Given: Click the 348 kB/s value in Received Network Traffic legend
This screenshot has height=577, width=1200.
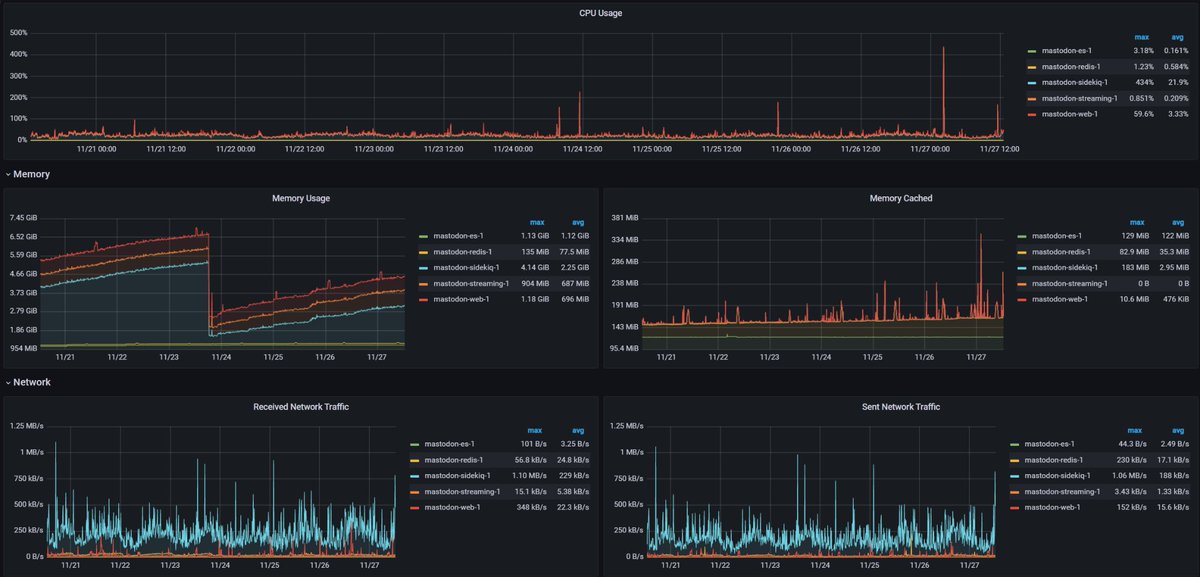Looking at the screenshot, I should [x=531, y=507].
